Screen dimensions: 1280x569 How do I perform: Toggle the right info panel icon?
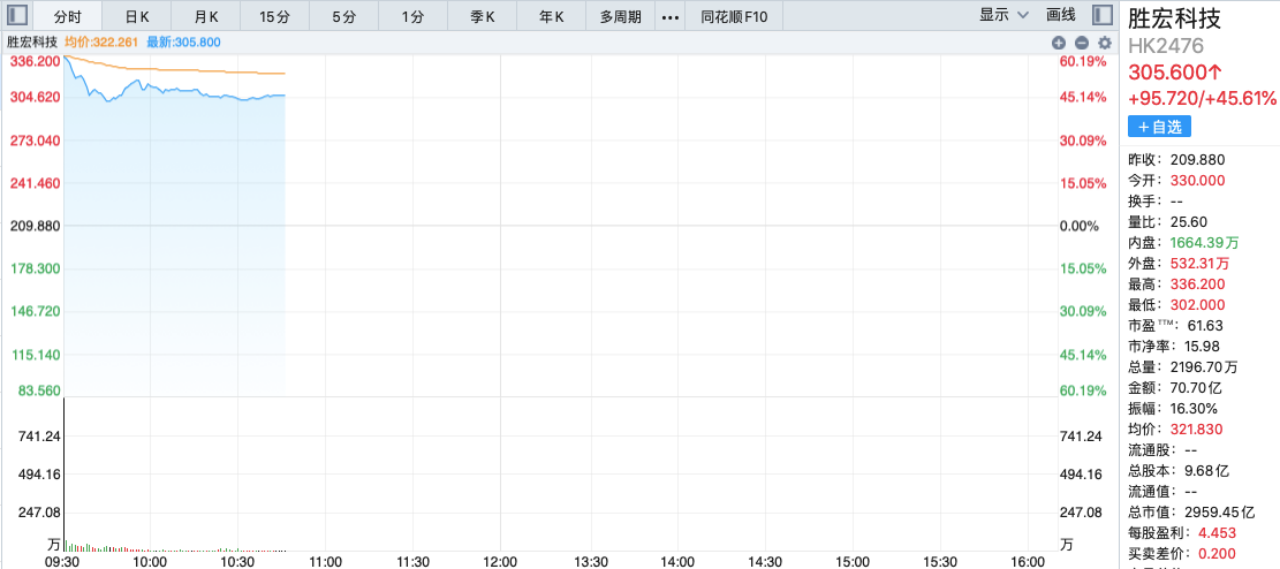click(1102, 15)
